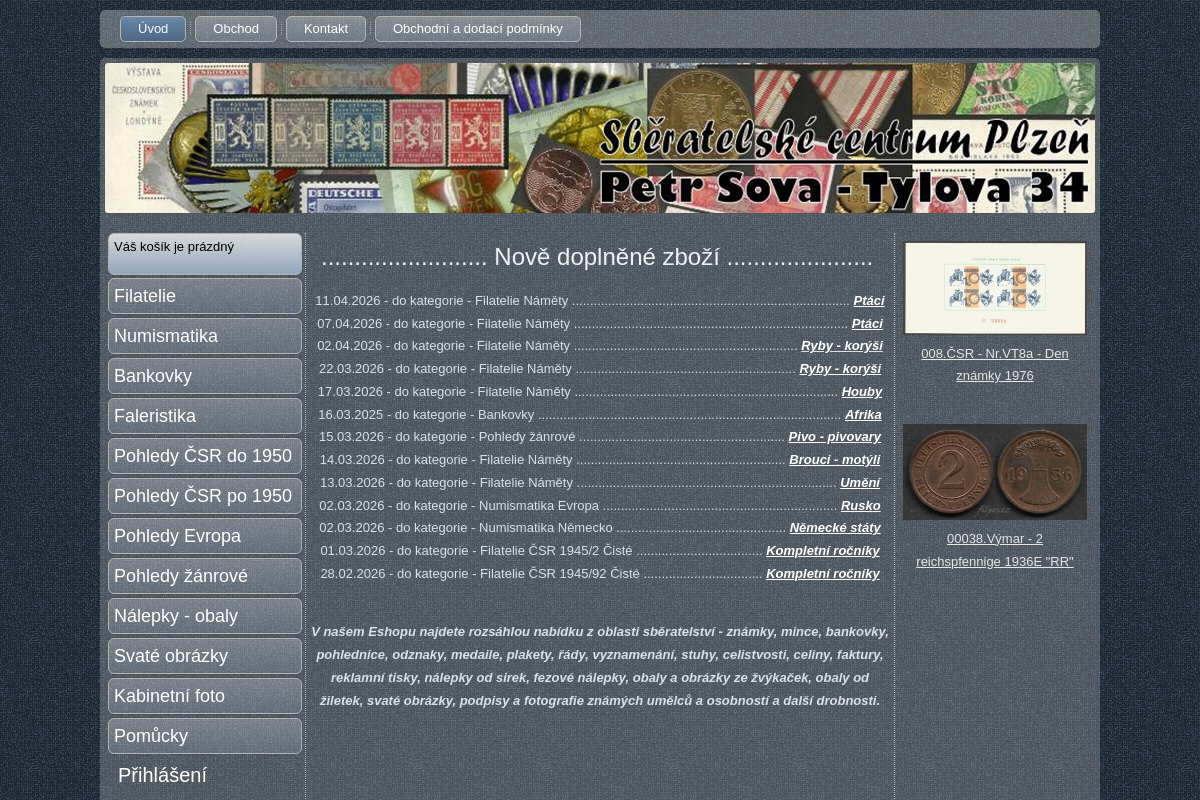Click the Německé státy link
The image size is (1200, 800).
(x=834, y=528)
